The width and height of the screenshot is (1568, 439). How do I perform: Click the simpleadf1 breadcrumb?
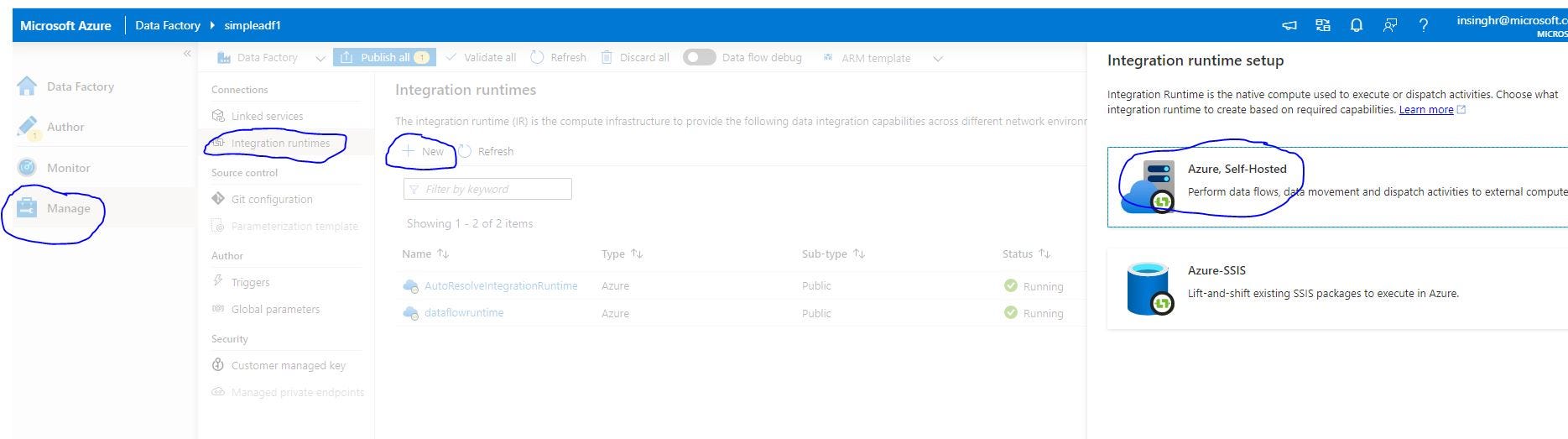coord(253,25)
